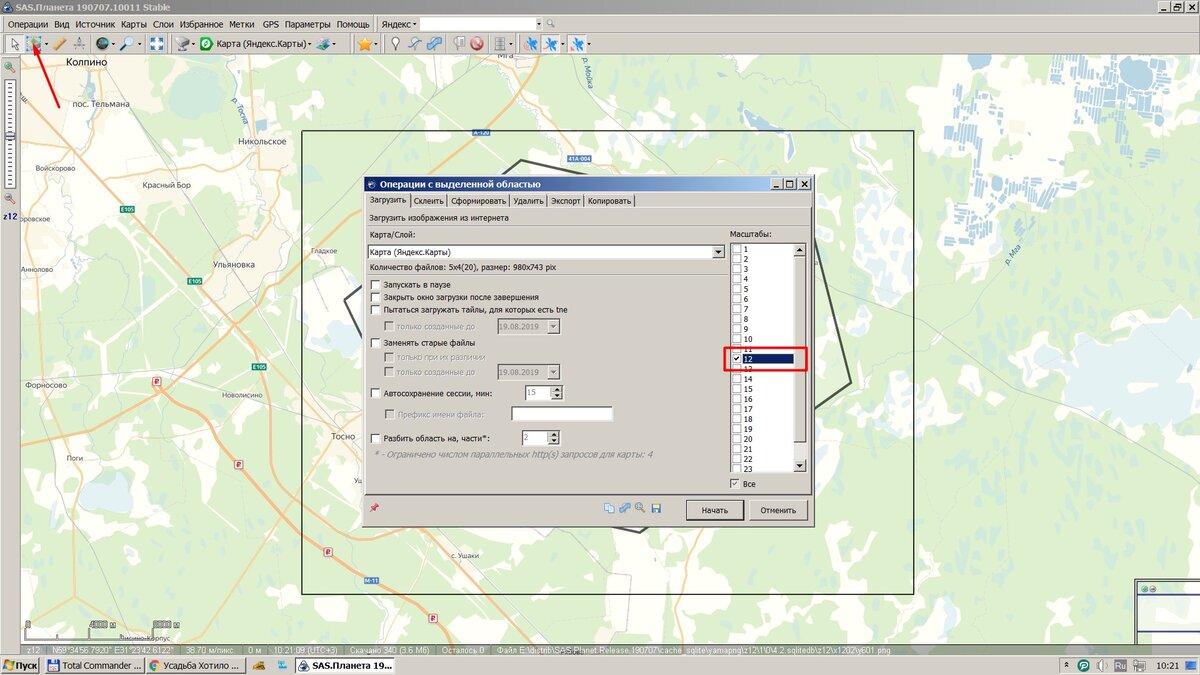Open the Windows Пуск start button
This screenshot has height=675, width=1200.
point(21,665)
